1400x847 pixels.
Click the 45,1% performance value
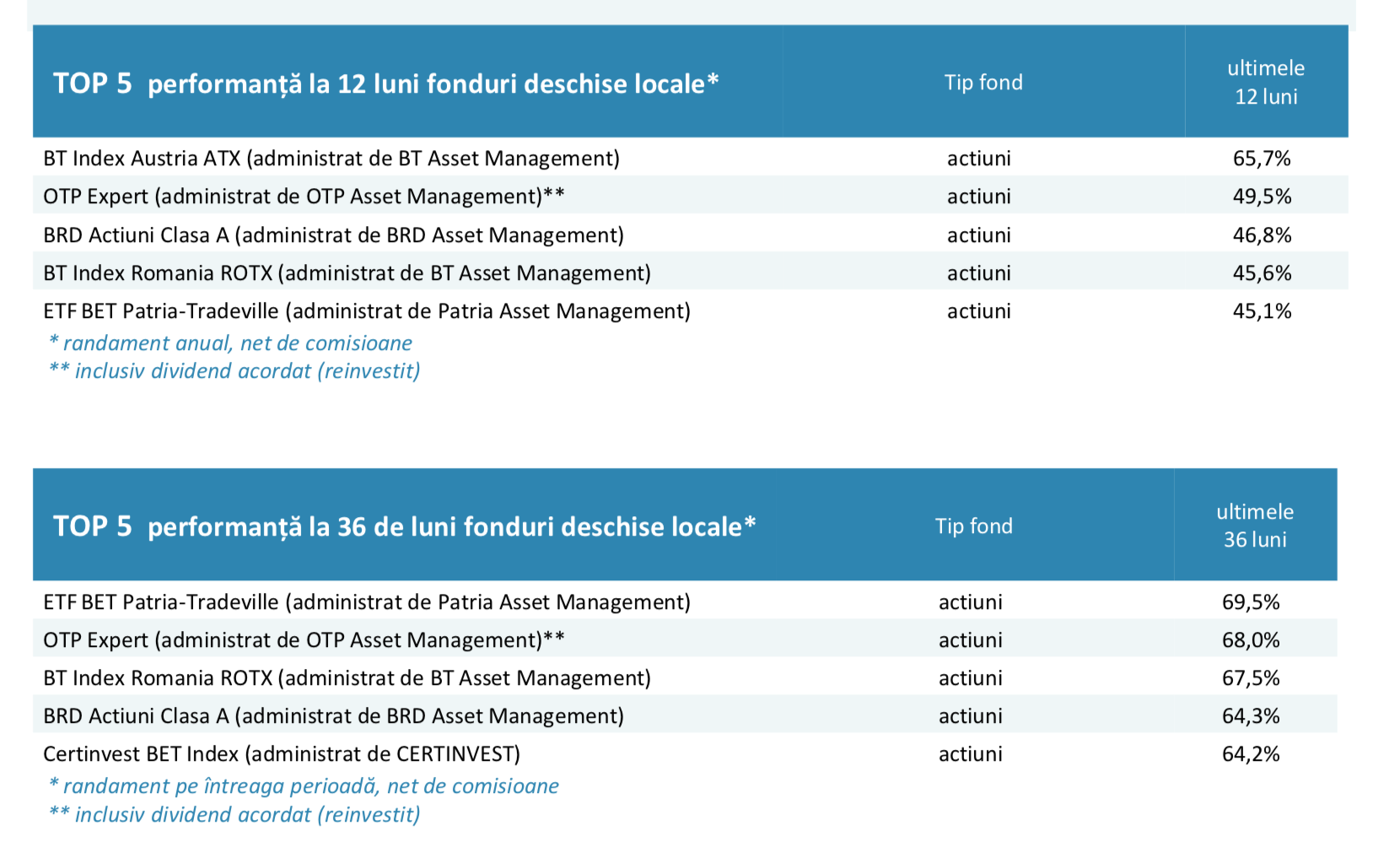point(1262,311)
